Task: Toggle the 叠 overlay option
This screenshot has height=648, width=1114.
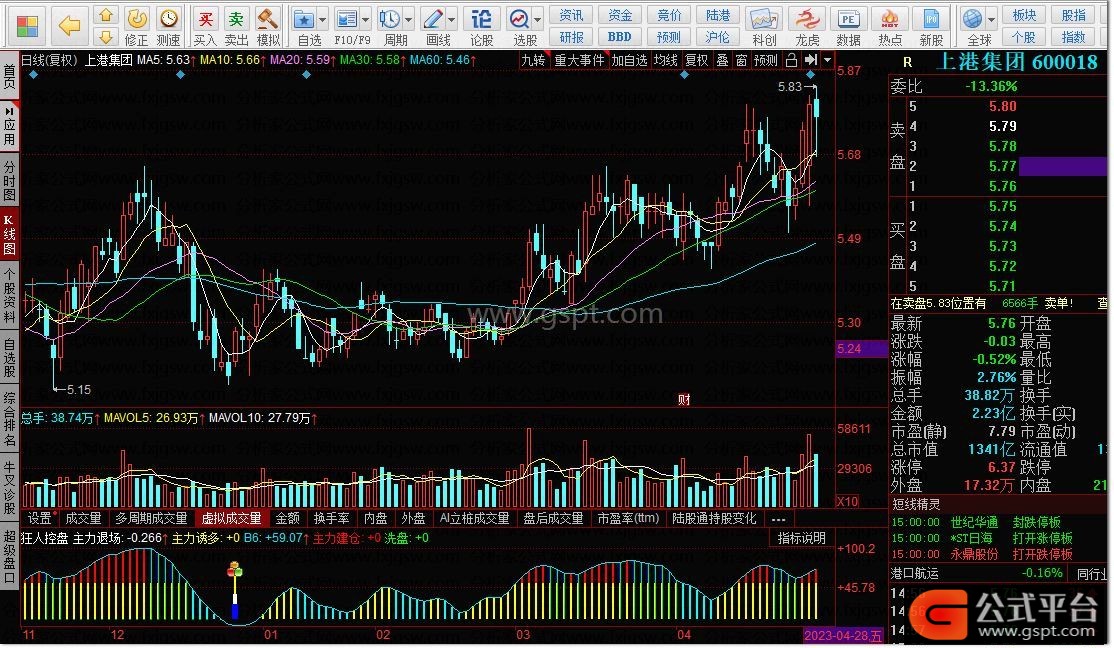Action: [x=723, y=60]
